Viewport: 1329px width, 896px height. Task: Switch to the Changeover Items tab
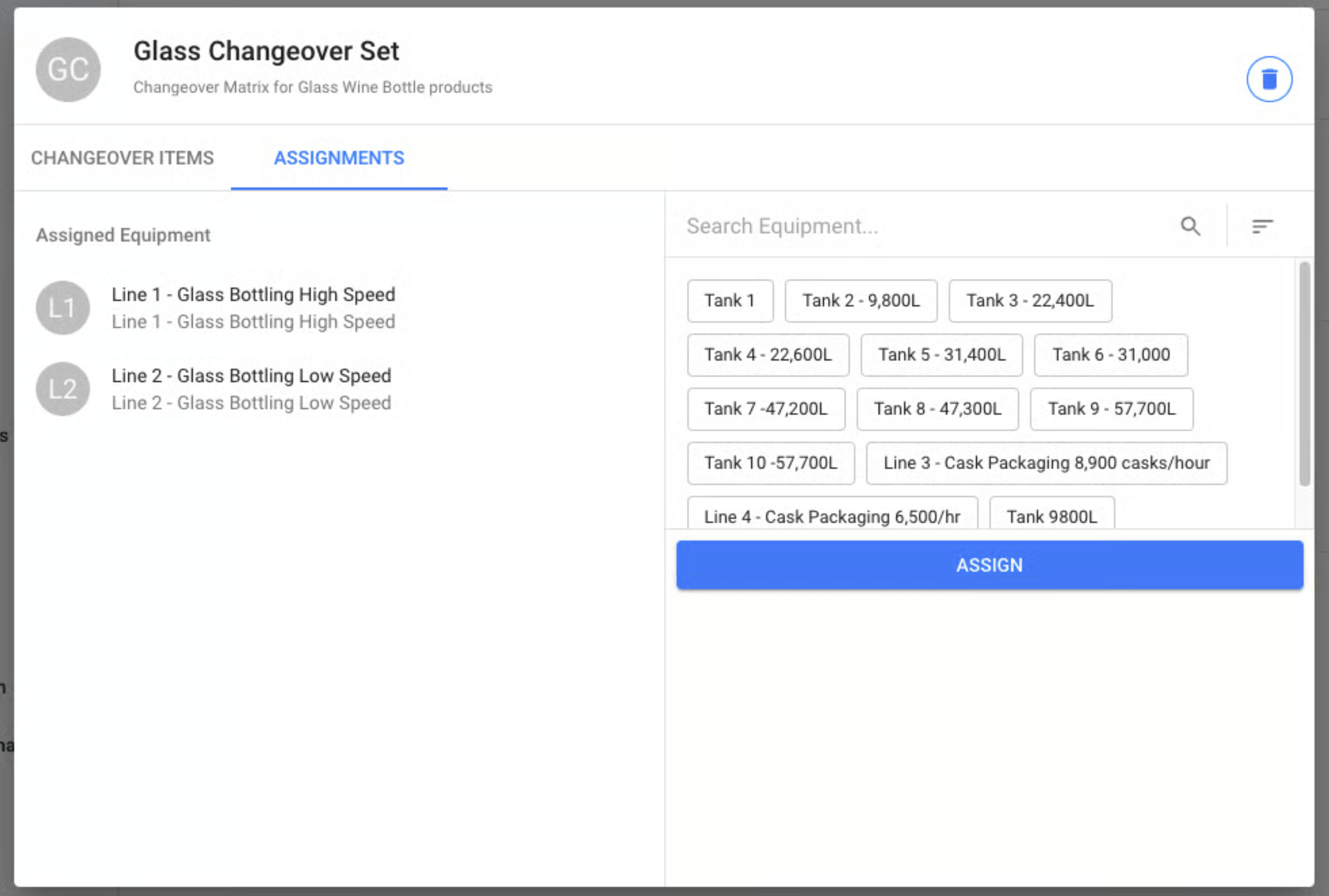click(122, 158)
